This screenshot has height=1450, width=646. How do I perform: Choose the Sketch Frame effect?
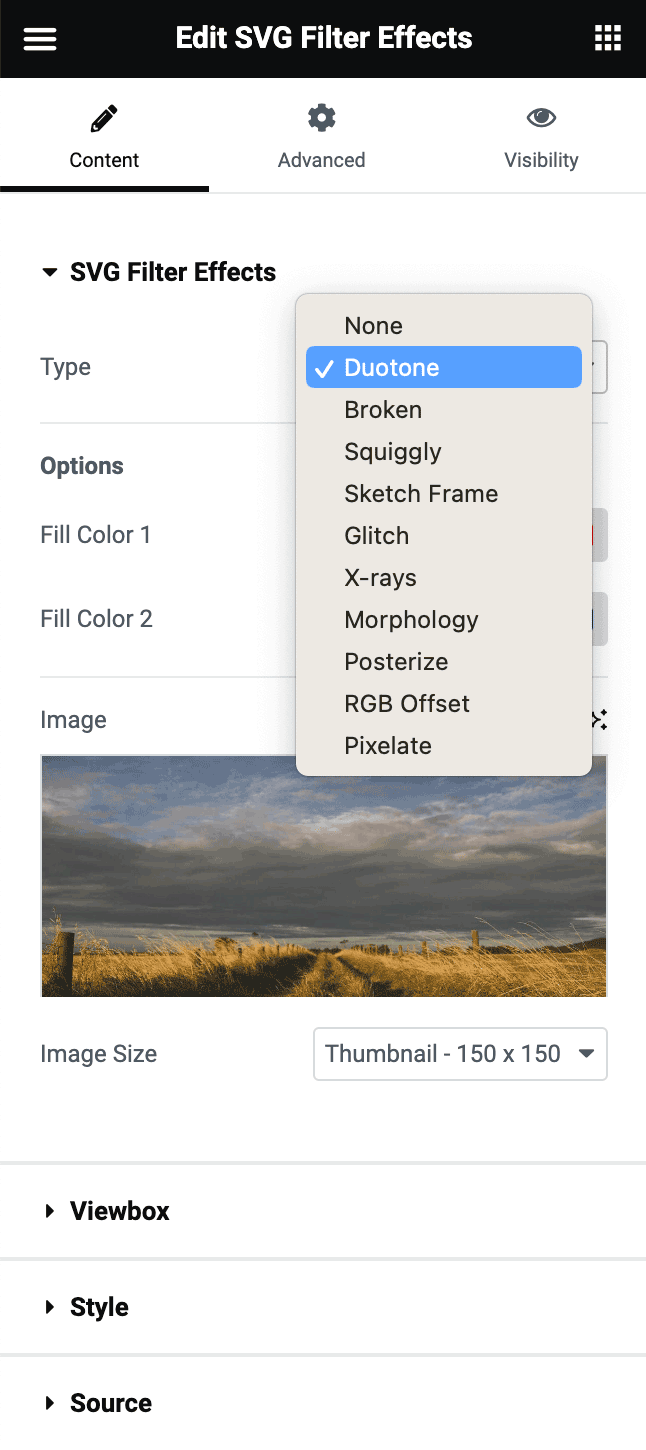coord(421,493)
